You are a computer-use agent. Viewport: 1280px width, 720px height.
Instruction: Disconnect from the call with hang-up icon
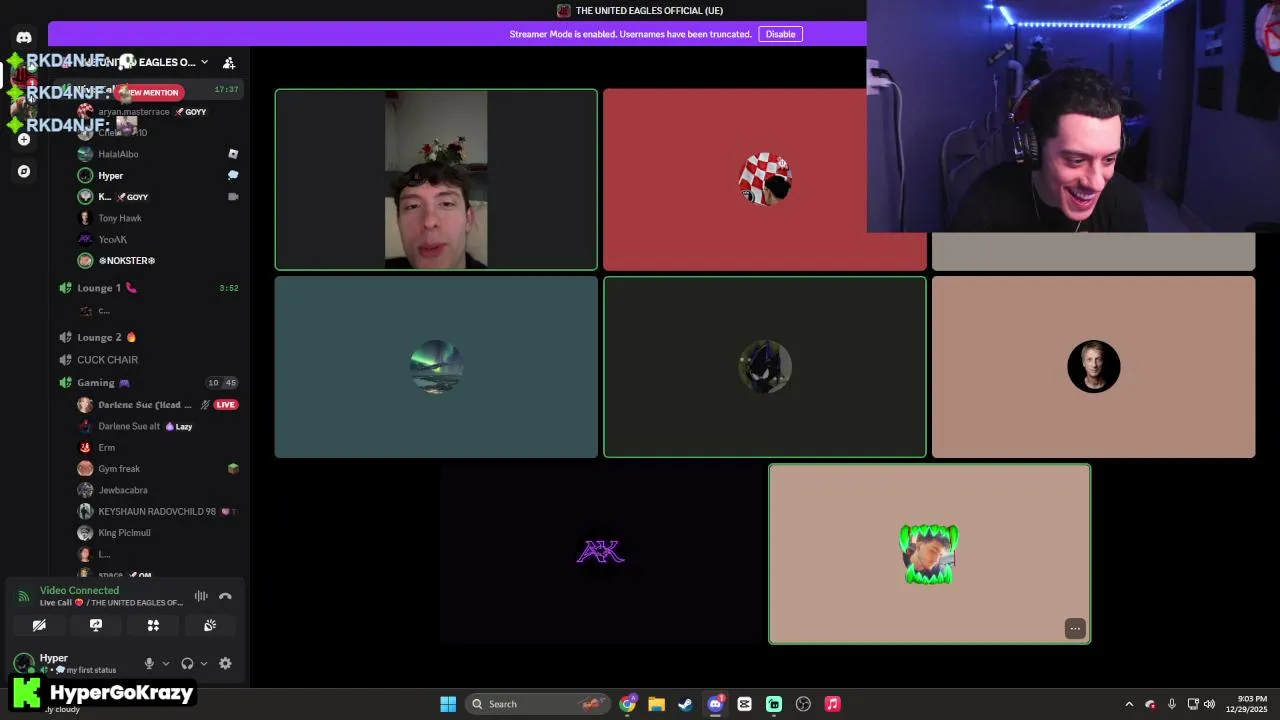[225, 596]
